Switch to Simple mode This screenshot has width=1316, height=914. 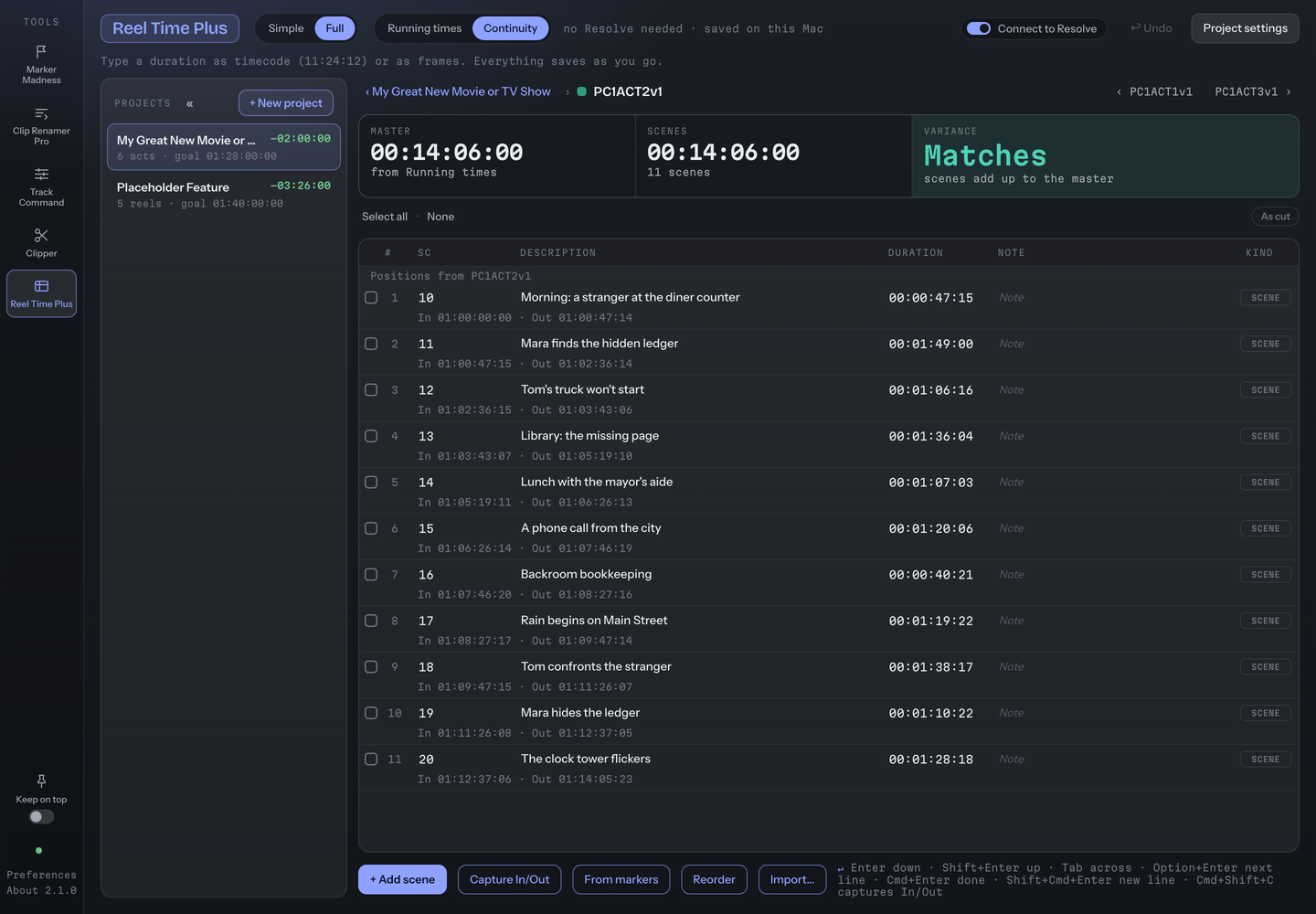(286, 28)
